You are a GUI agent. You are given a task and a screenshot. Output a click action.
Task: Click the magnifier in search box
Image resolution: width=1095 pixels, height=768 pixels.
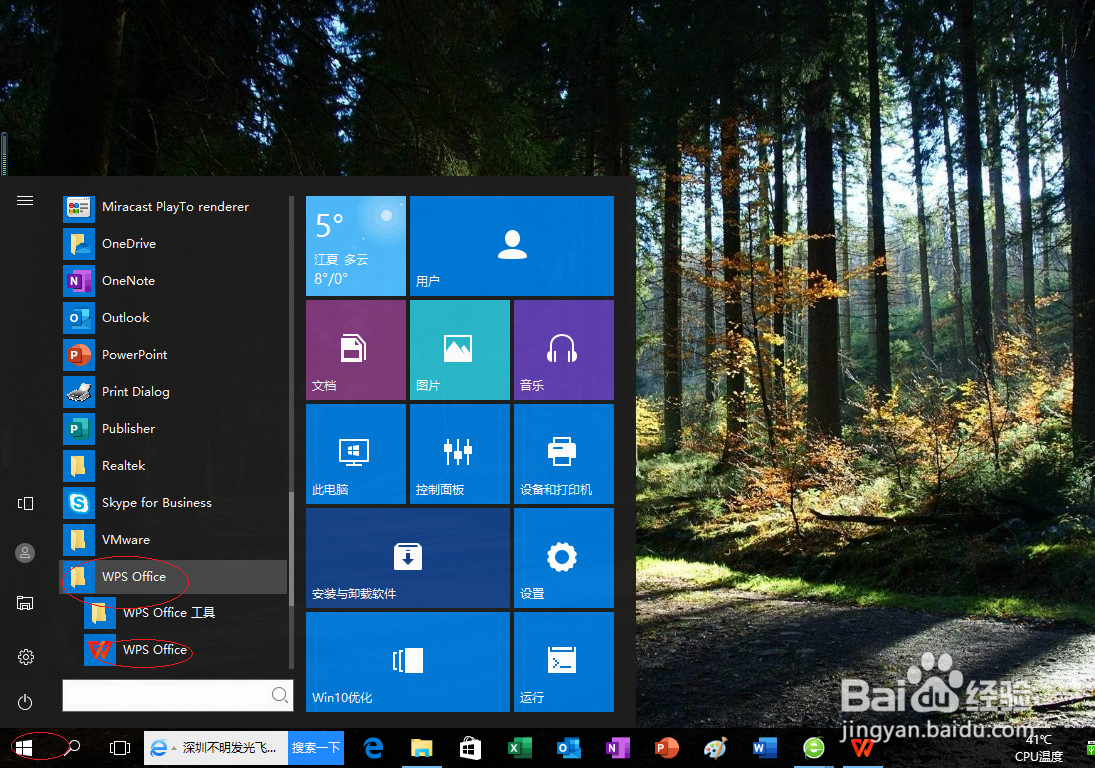tap(279, 695)
